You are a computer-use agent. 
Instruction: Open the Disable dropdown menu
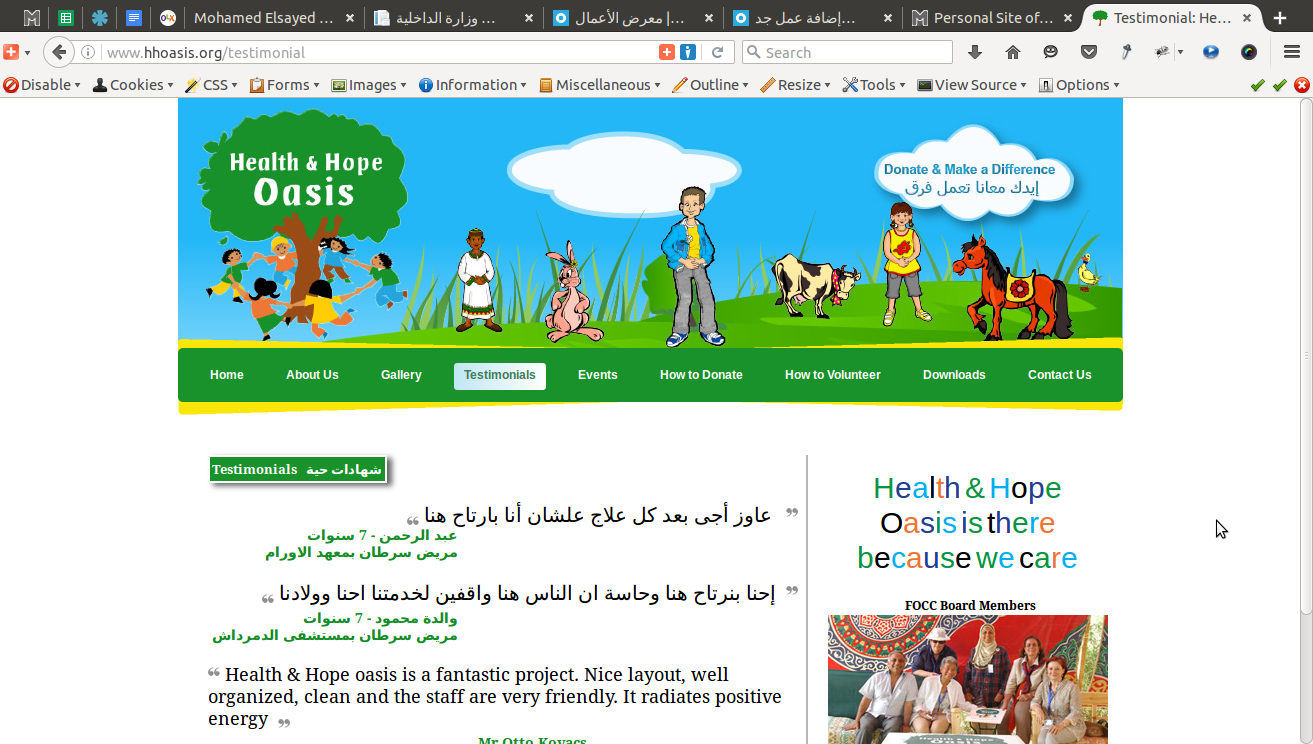42,85
